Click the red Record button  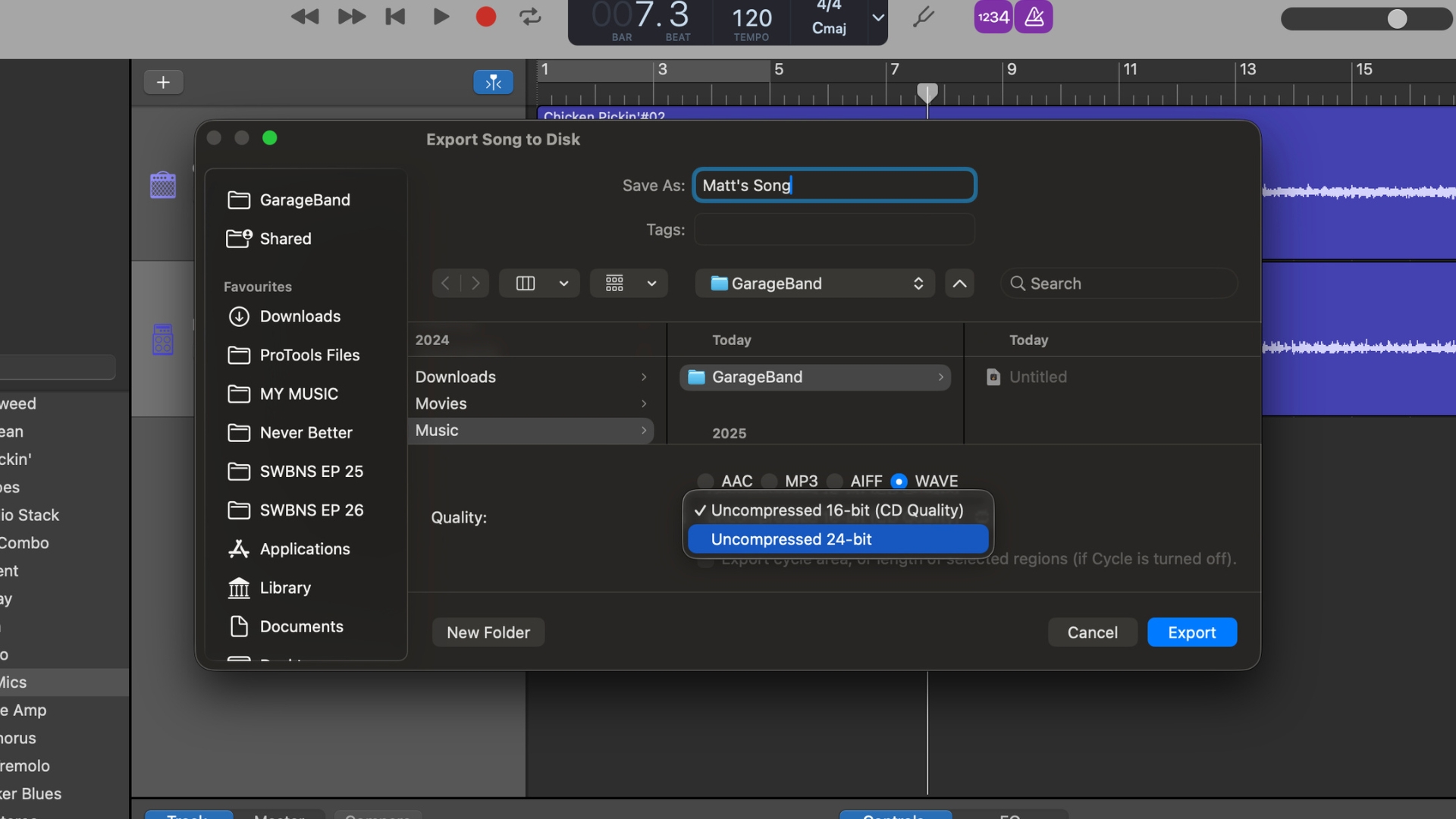(486, 17)
